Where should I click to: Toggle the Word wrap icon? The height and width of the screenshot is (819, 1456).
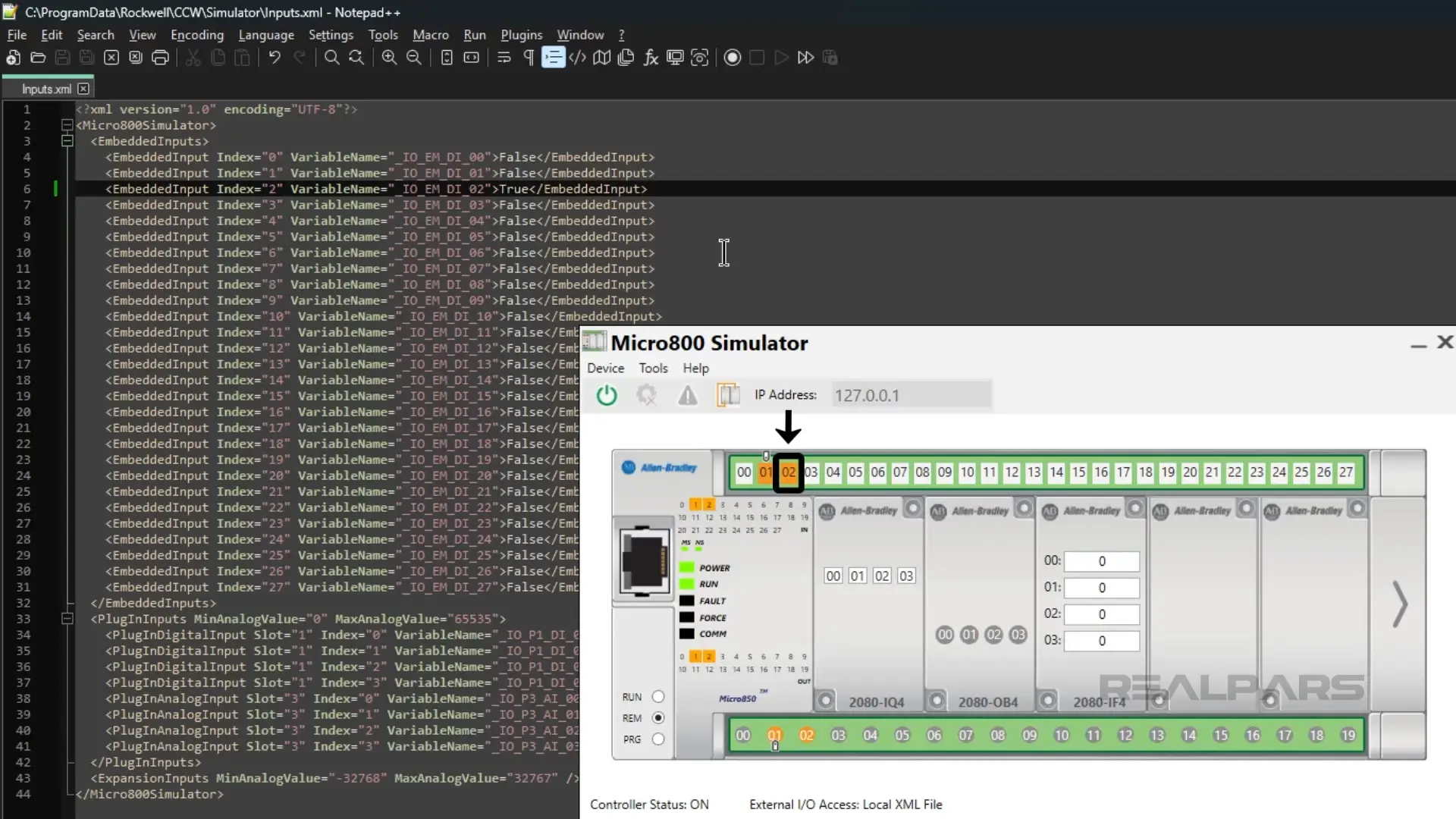coord(504,58)
